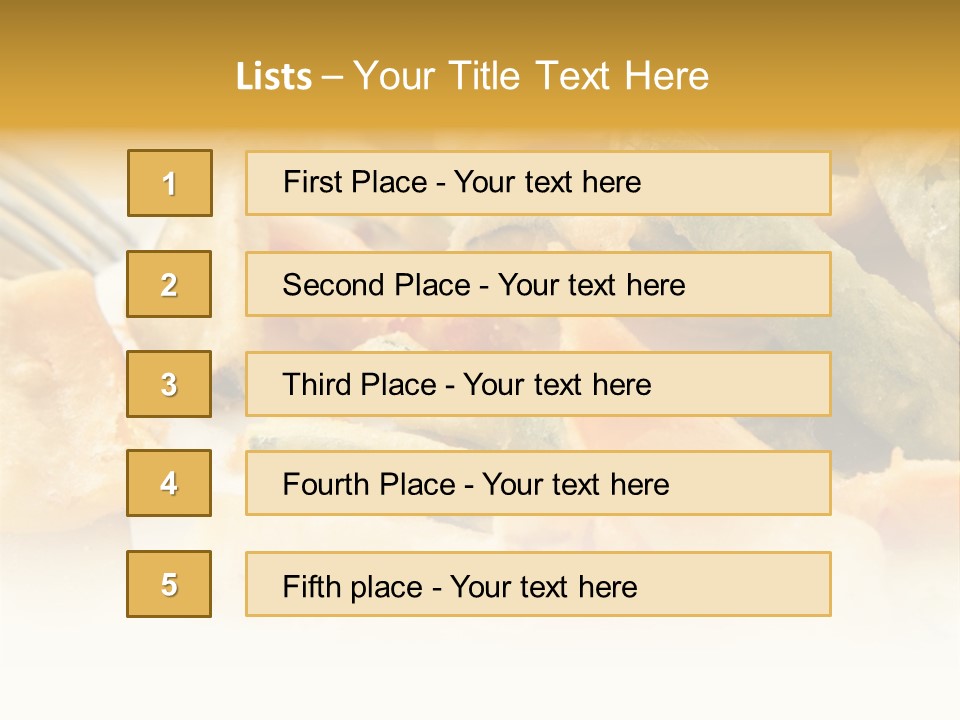Click the number 5 square
The height and width of the screenshot is (720, 960).
(x=169, y=584)
